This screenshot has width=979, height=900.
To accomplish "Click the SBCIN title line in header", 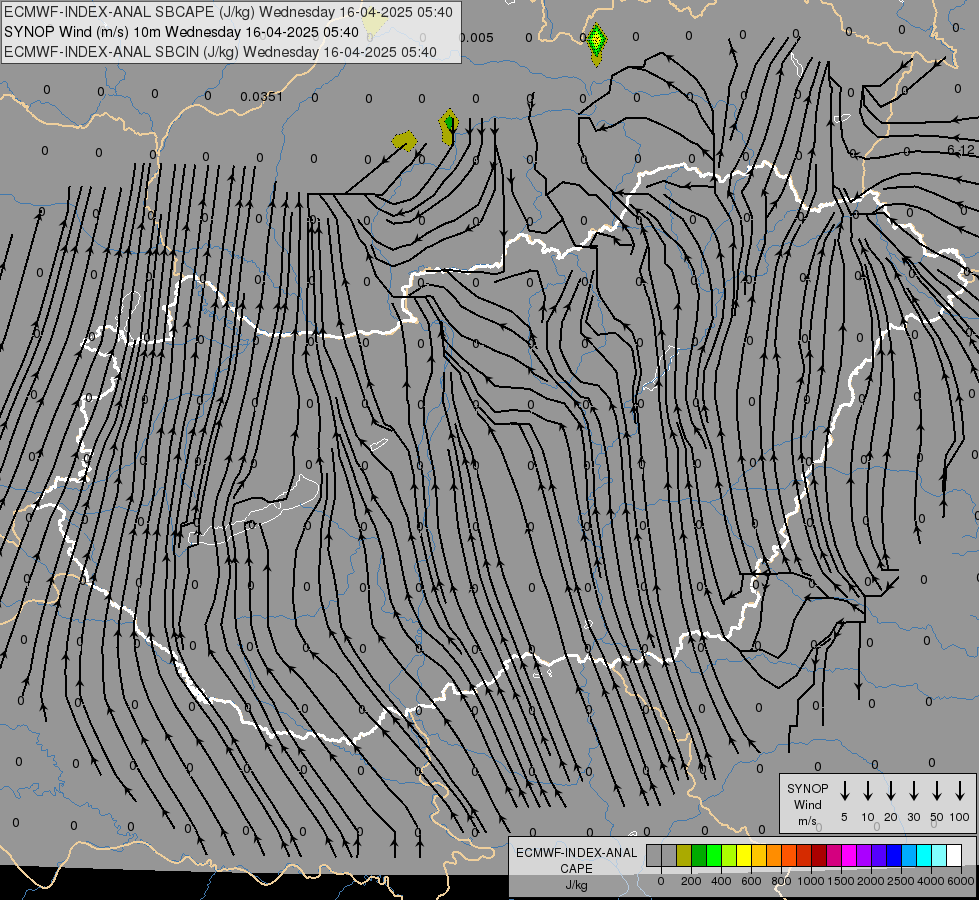I will pyautogui.click(x=220, y=52).
